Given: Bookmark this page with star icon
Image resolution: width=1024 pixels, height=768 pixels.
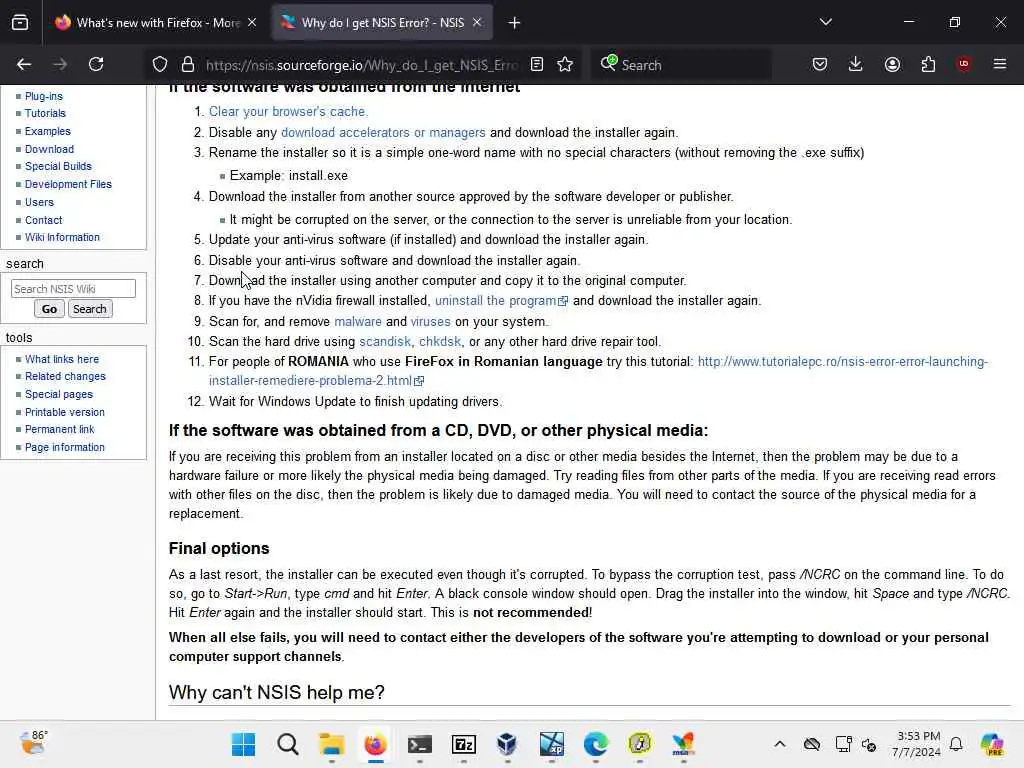Looking at the screenshot, I should (566, 64).
